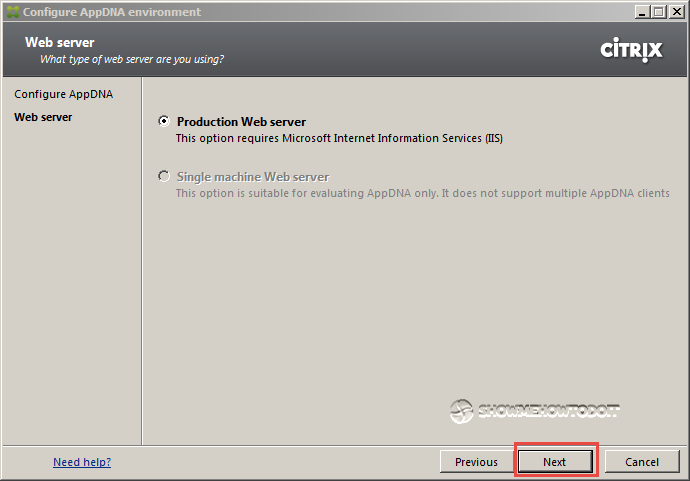690x481 pixels.
Task: Click the Next button
Action: pos(555,462)
